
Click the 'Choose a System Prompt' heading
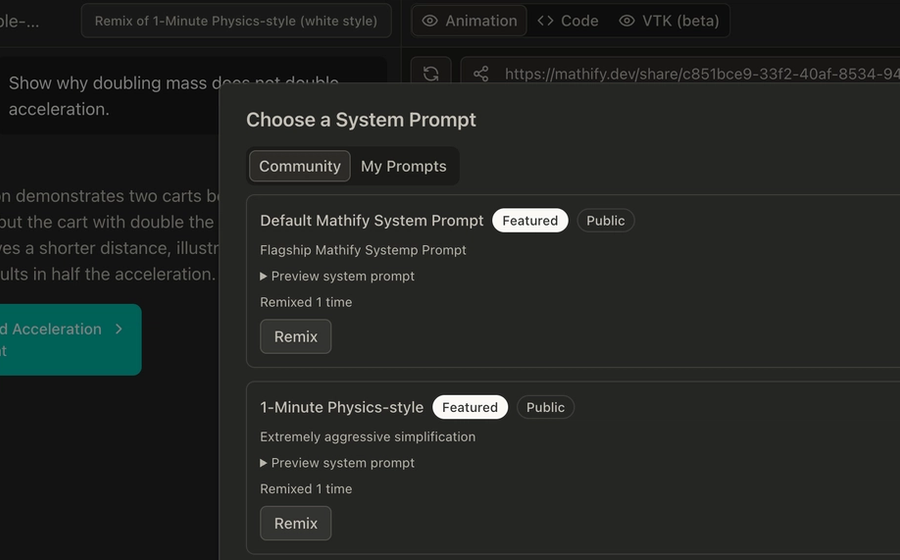[x=361, y=119]
